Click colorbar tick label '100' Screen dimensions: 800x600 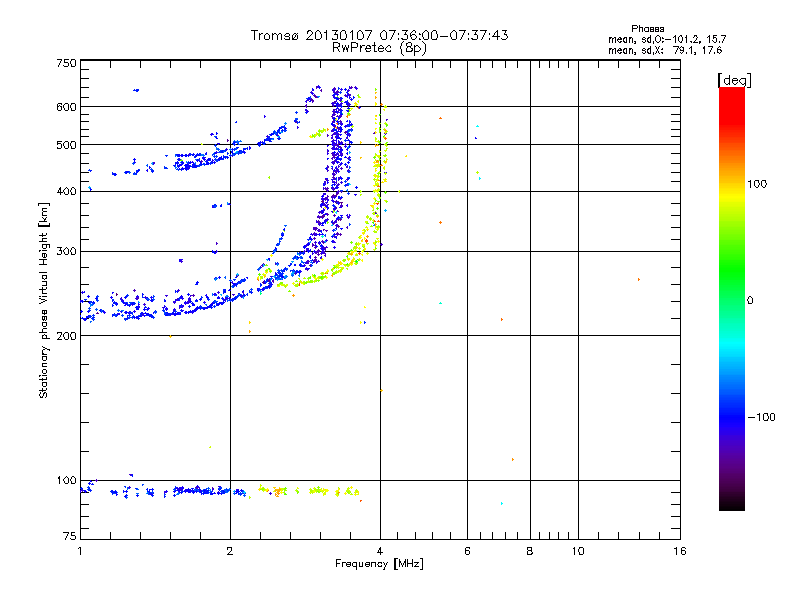pyautogui.click(x=757, y=184)
